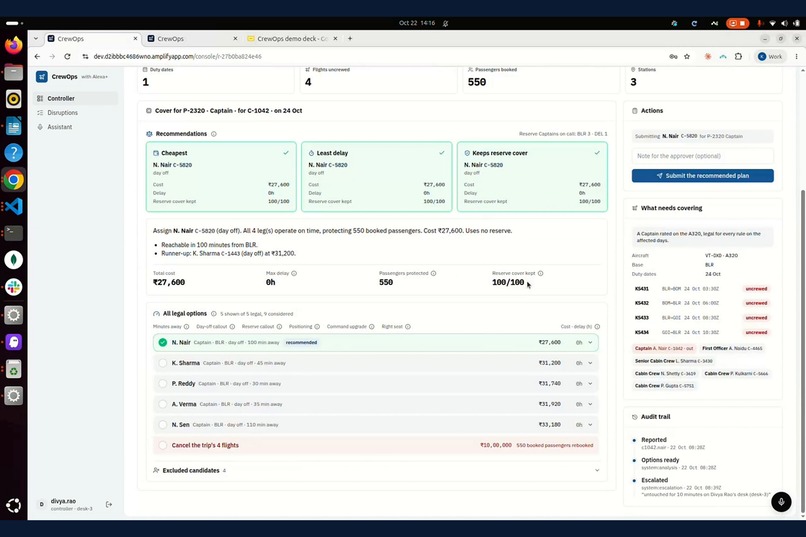Click info icon beside Right seat

tap(408, 327)
